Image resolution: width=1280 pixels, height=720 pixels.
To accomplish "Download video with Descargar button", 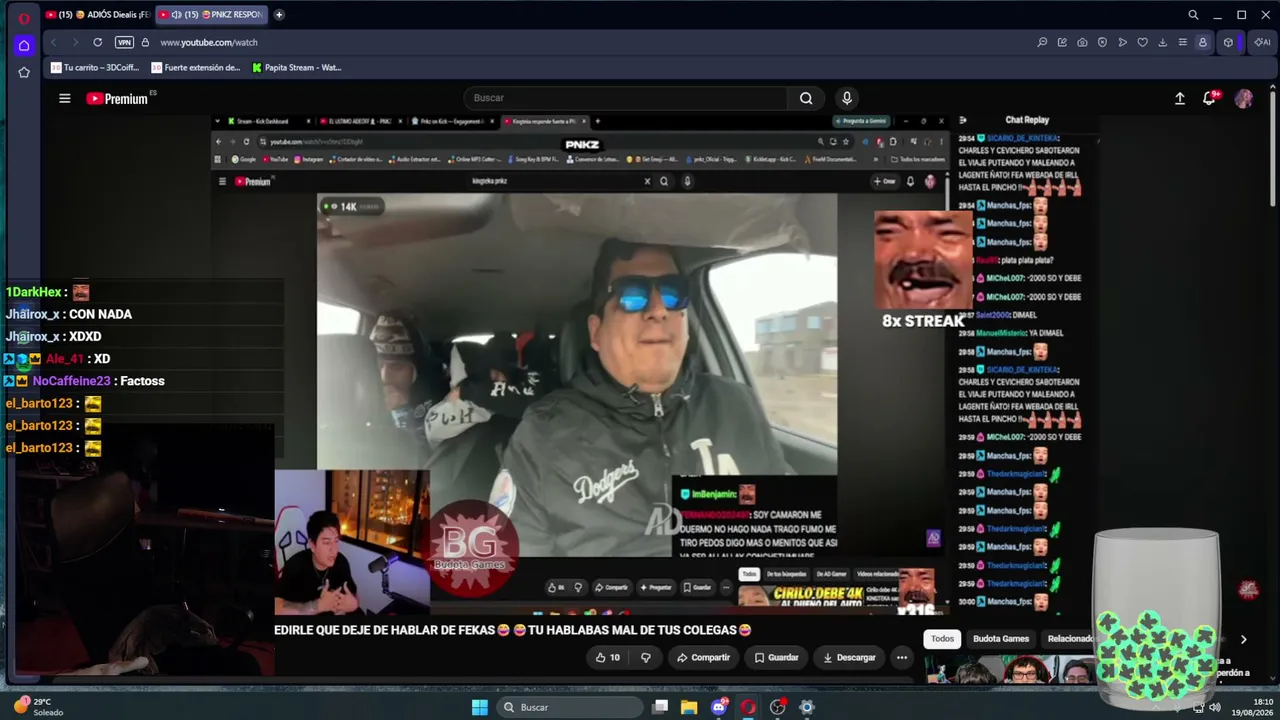I will tap(849, 657).
